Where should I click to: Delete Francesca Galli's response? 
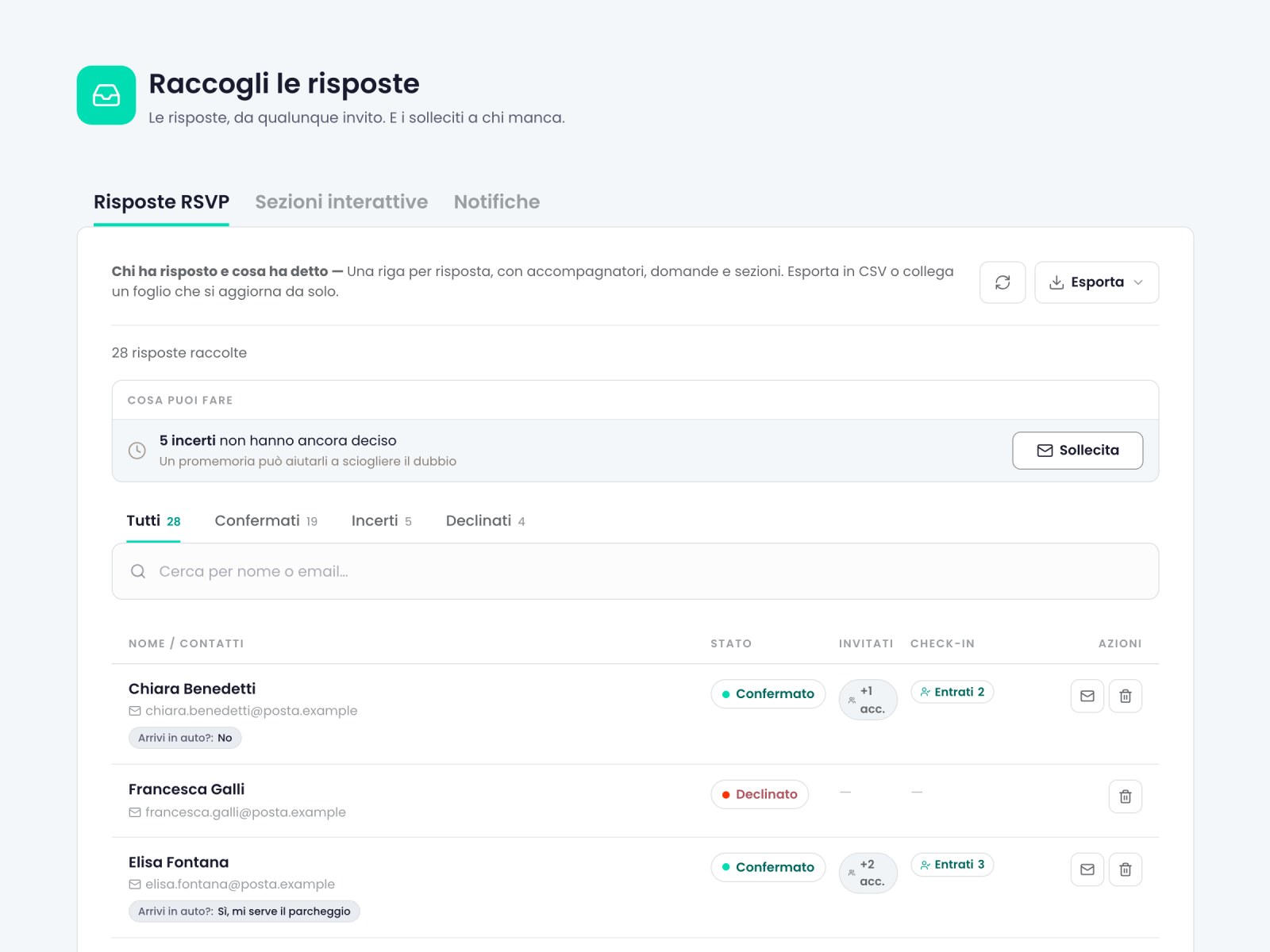pyautogui.click(x=1125, y=797)
